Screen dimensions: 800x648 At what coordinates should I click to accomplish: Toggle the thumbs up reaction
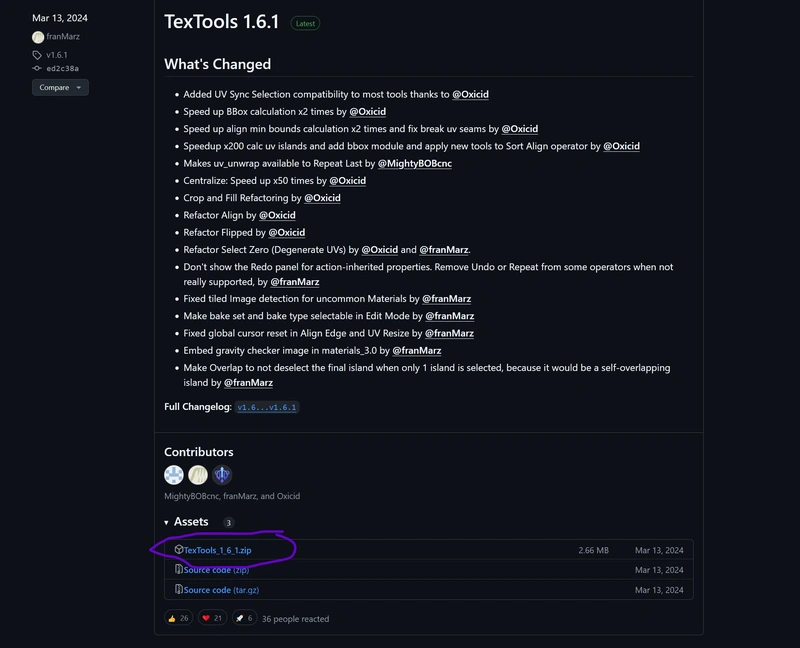[179, 618]
